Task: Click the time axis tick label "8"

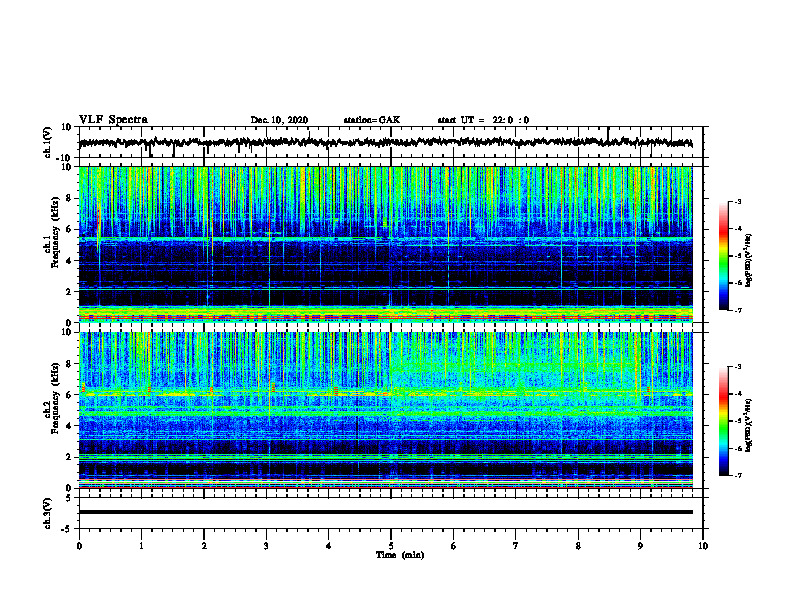Action: pos(578,546)
